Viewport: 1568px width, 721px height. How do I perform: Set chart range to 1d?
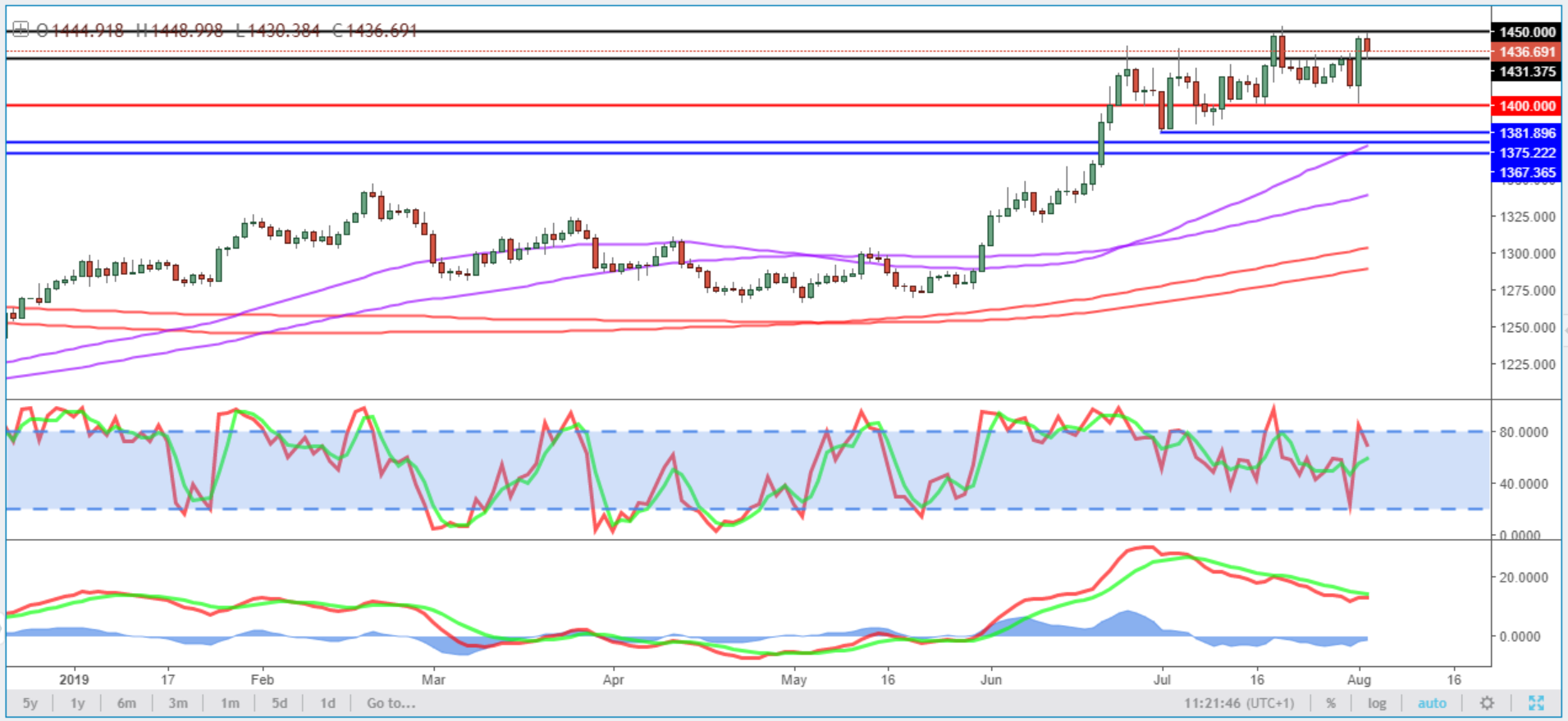click(x=327, y=703)
